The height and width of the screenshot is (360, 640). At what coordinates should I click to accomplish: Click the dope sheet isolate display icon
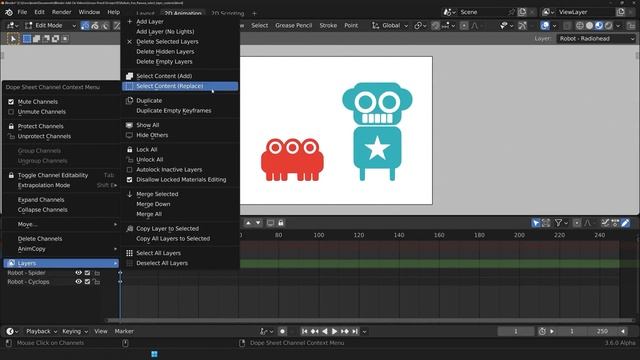[270, 223]
